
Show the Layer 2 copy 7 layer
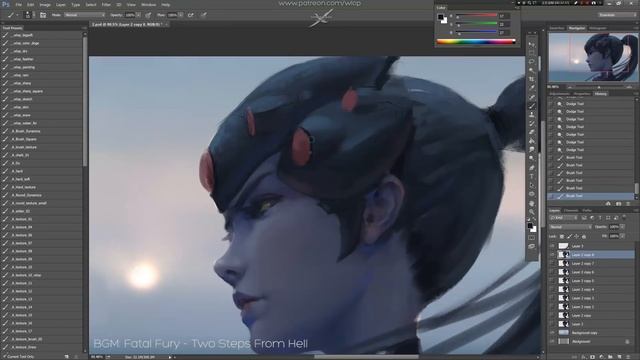click(552, 264)
